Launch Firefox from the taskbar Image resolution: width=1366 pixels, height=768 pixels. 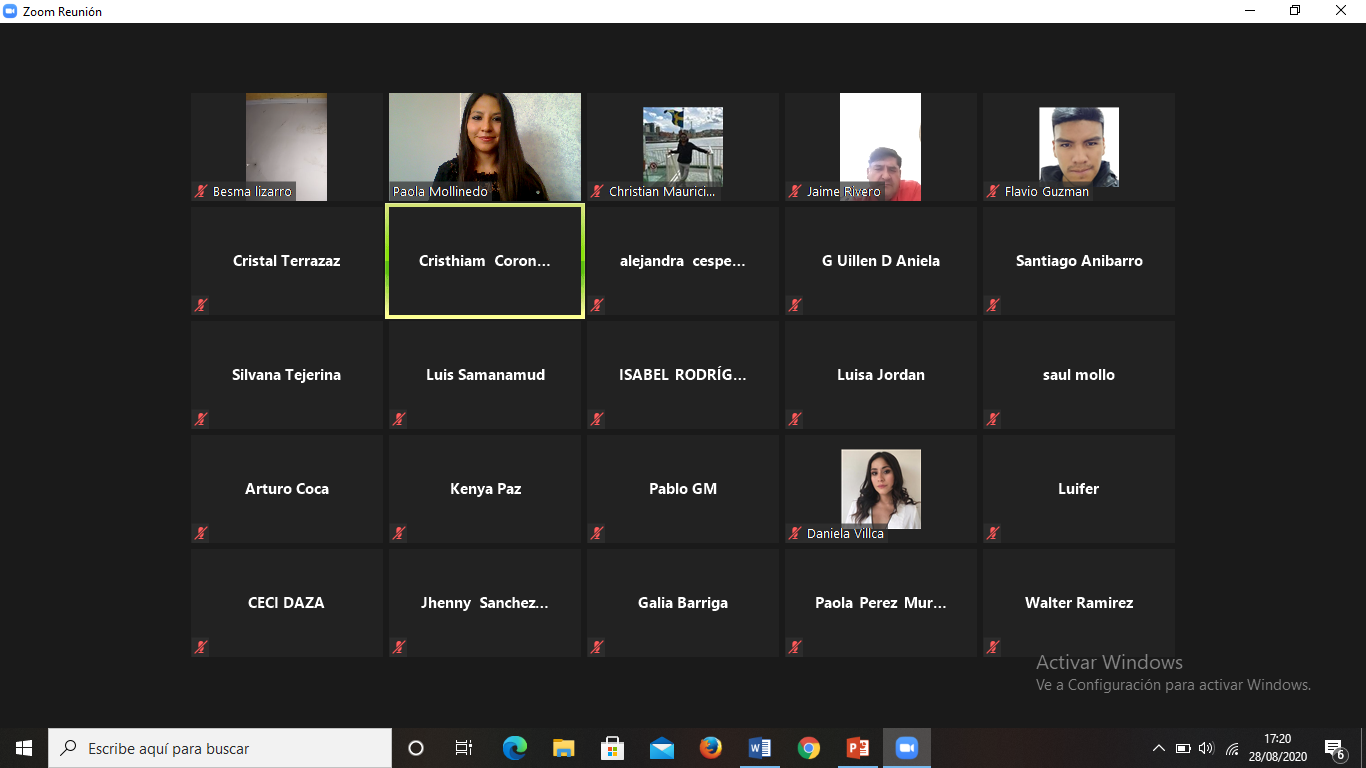click(x=711, y=748)
